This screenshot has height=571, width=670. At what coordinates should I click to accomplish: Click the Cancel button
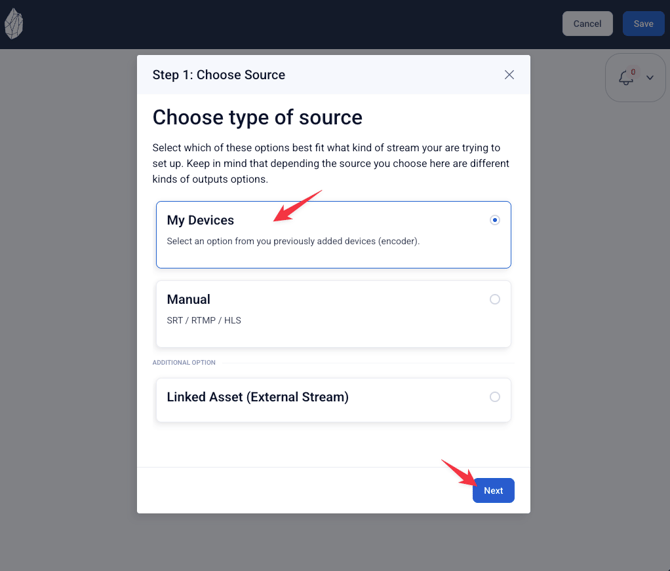point(587,24)
